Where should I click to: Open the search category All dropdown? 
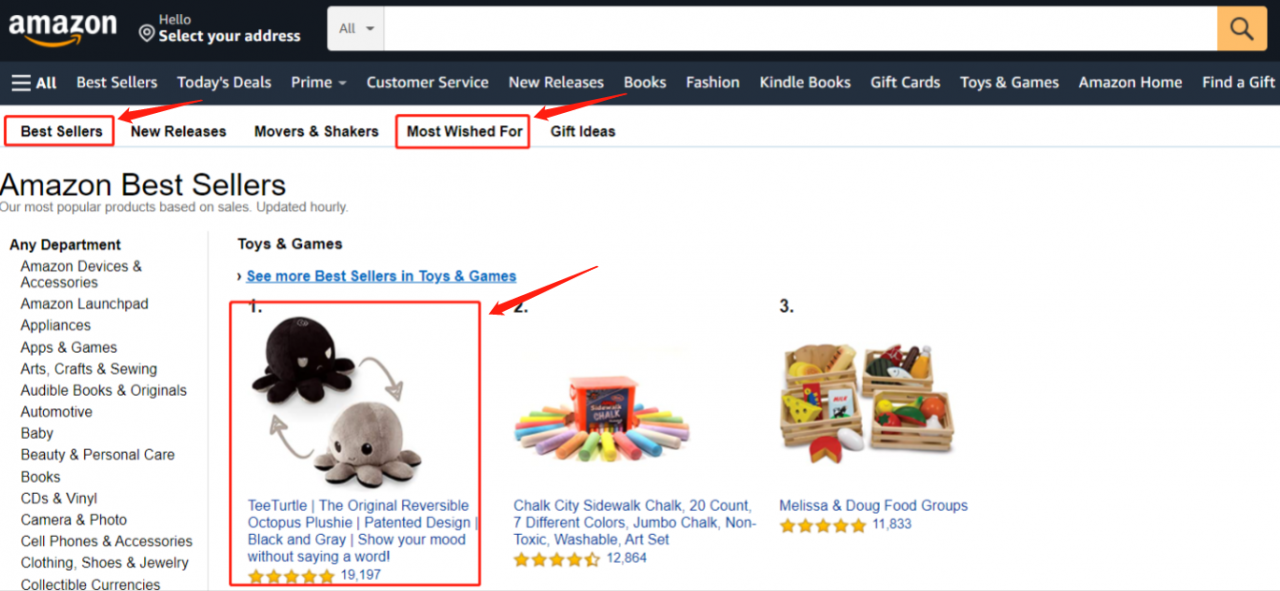[356, 28]
